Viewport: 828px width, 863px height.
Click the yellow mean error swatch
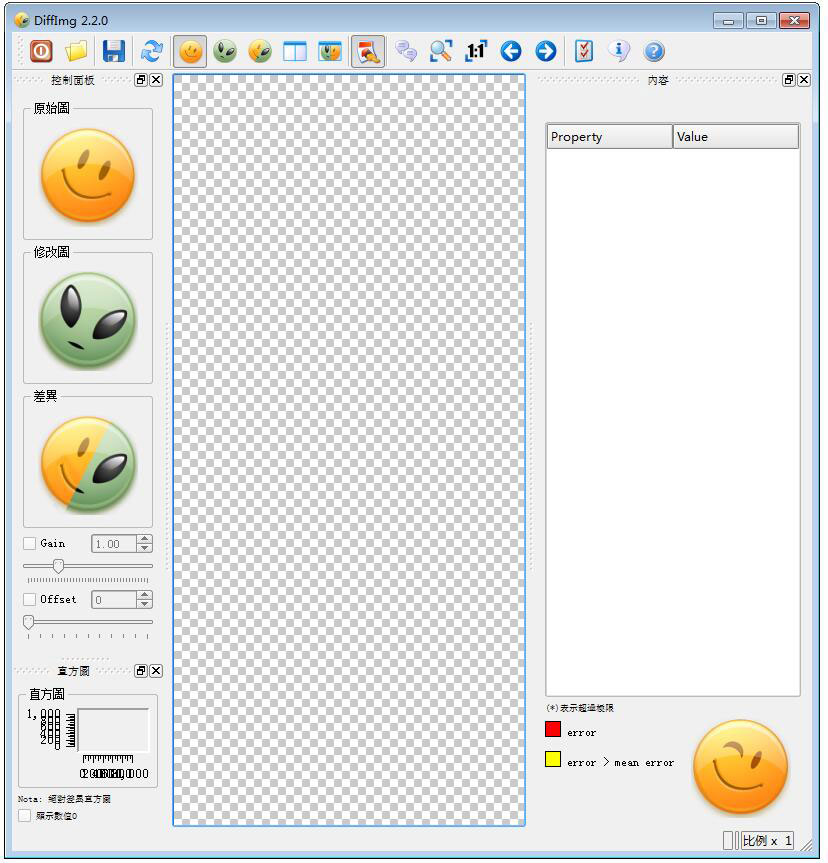pyautogui.click(x=553, y=759)
